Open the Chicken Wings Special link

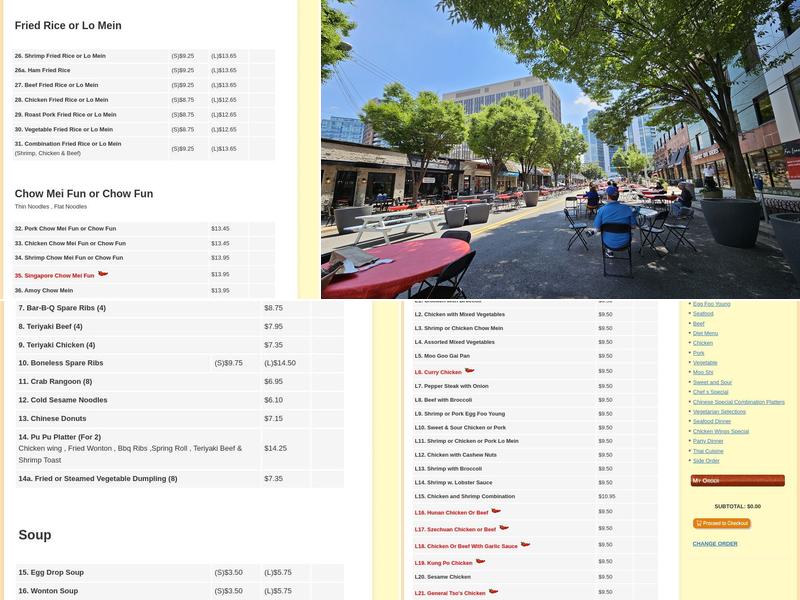[x=720, y=431]
